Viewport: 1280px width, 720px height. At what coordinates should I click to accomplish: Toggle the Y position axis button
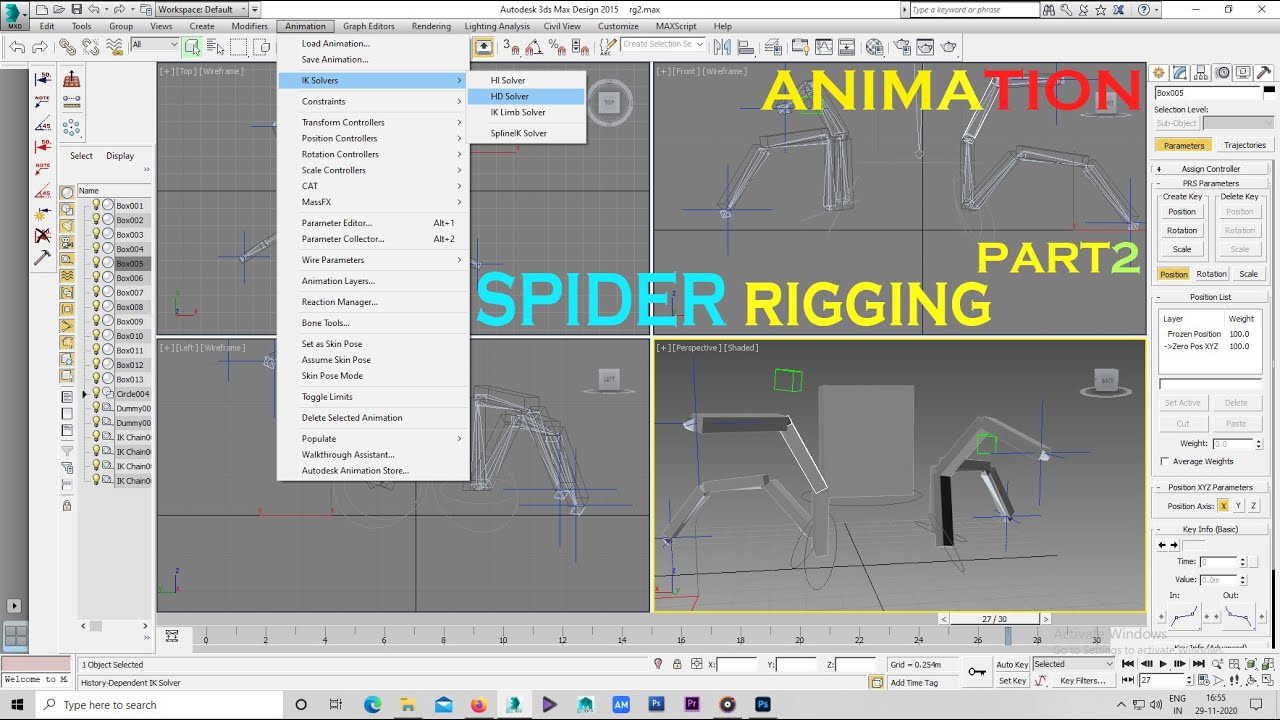1238,506
